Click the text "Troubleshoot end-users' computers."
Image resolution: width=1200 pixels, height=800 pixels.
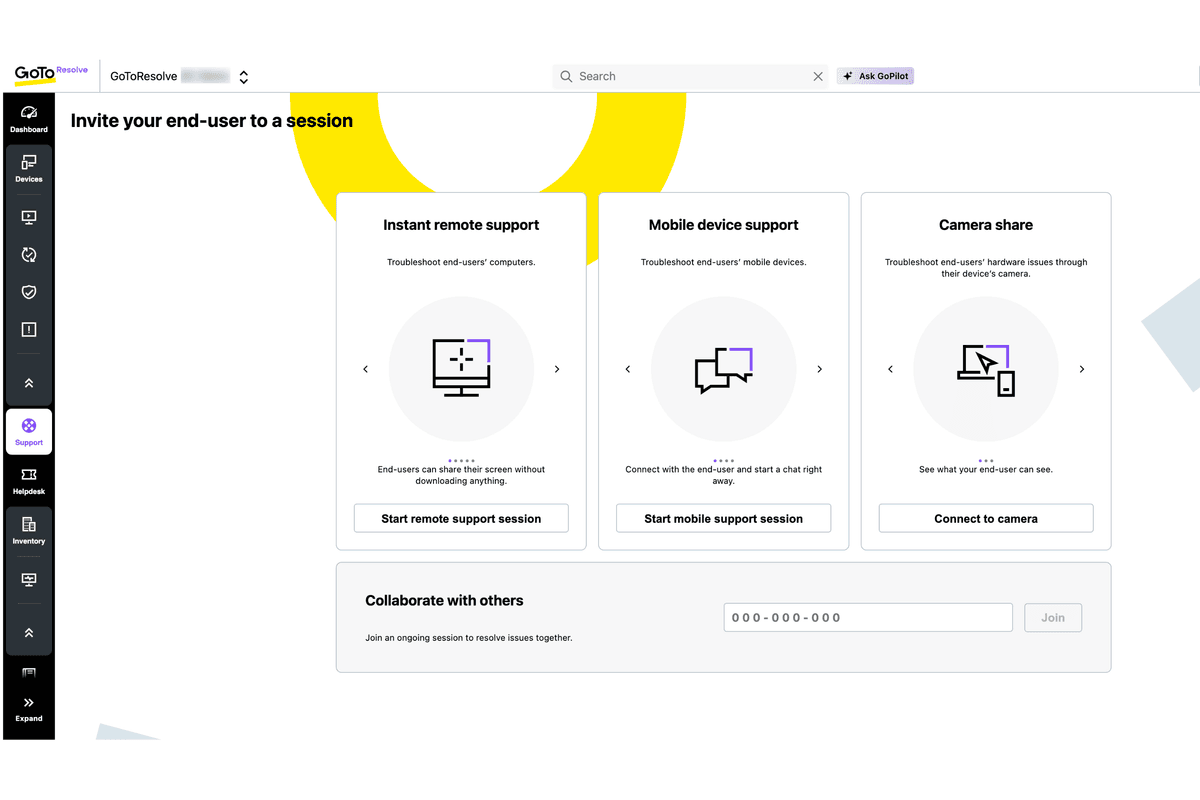[461, 262]
